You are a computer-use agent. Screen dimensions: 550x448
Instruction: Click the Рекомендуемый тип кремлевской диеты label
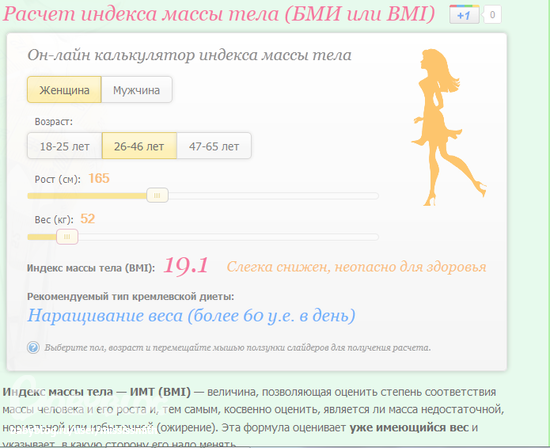[130, 296]
